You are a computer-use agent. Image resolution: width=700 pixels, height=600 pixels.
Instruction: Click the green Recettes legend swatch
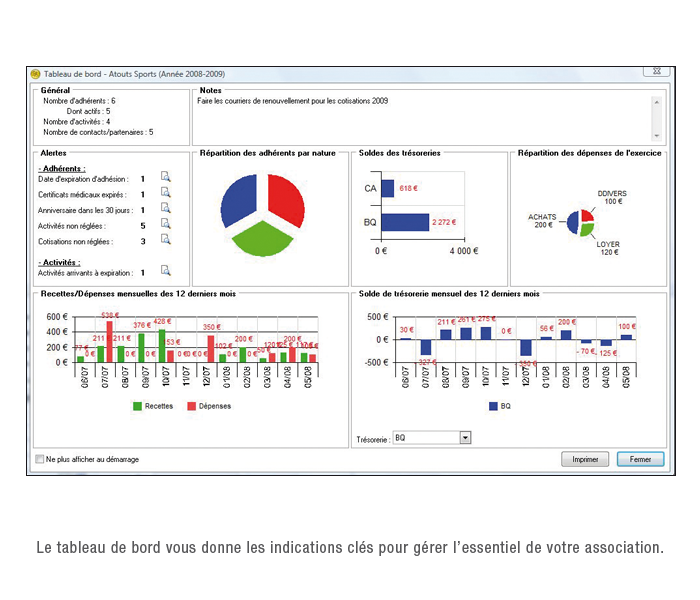[x=137, y=406]
